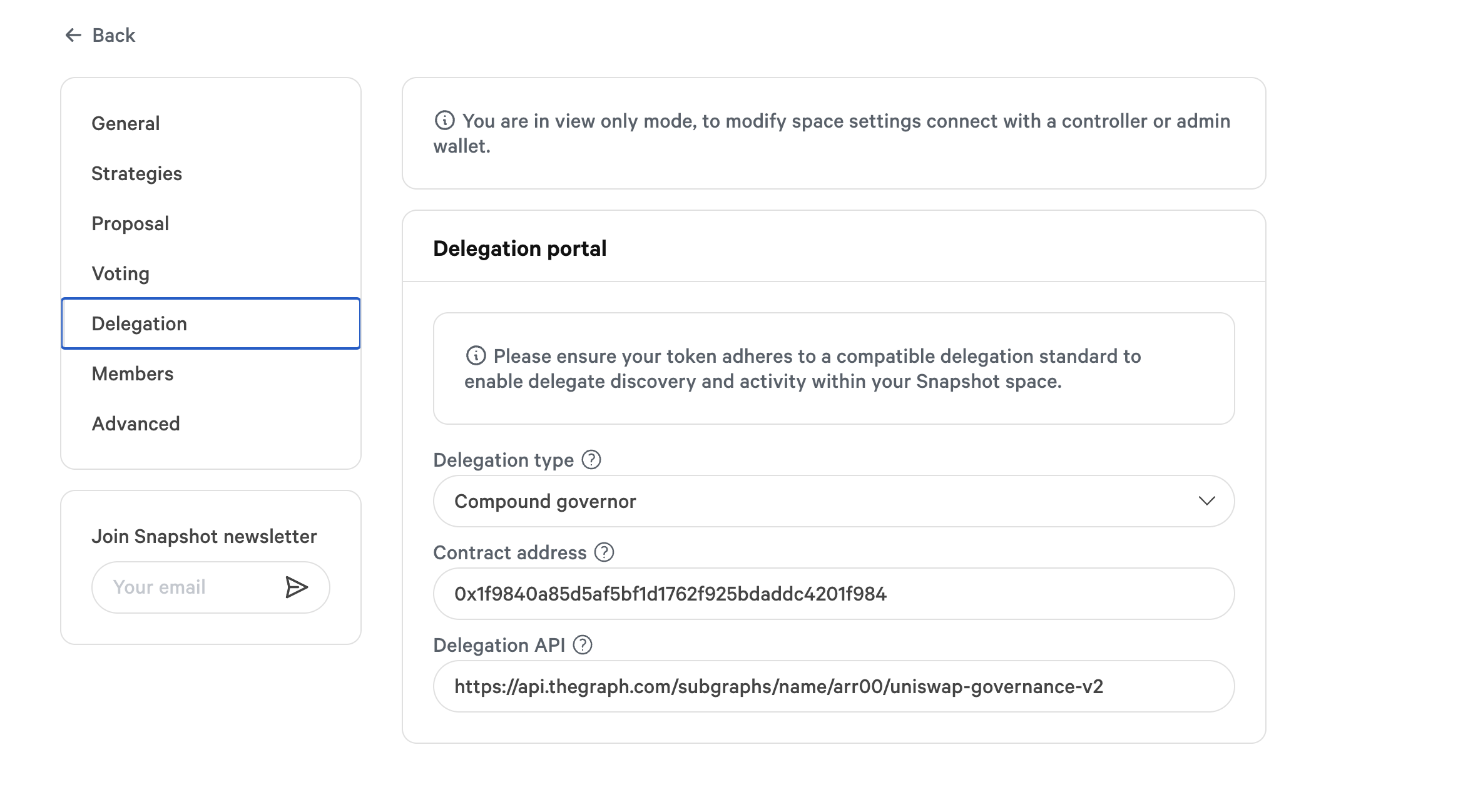This screenshot has height=812, width=1458.
Task: Navigate to Advanced settings
Action: (136, 424)
